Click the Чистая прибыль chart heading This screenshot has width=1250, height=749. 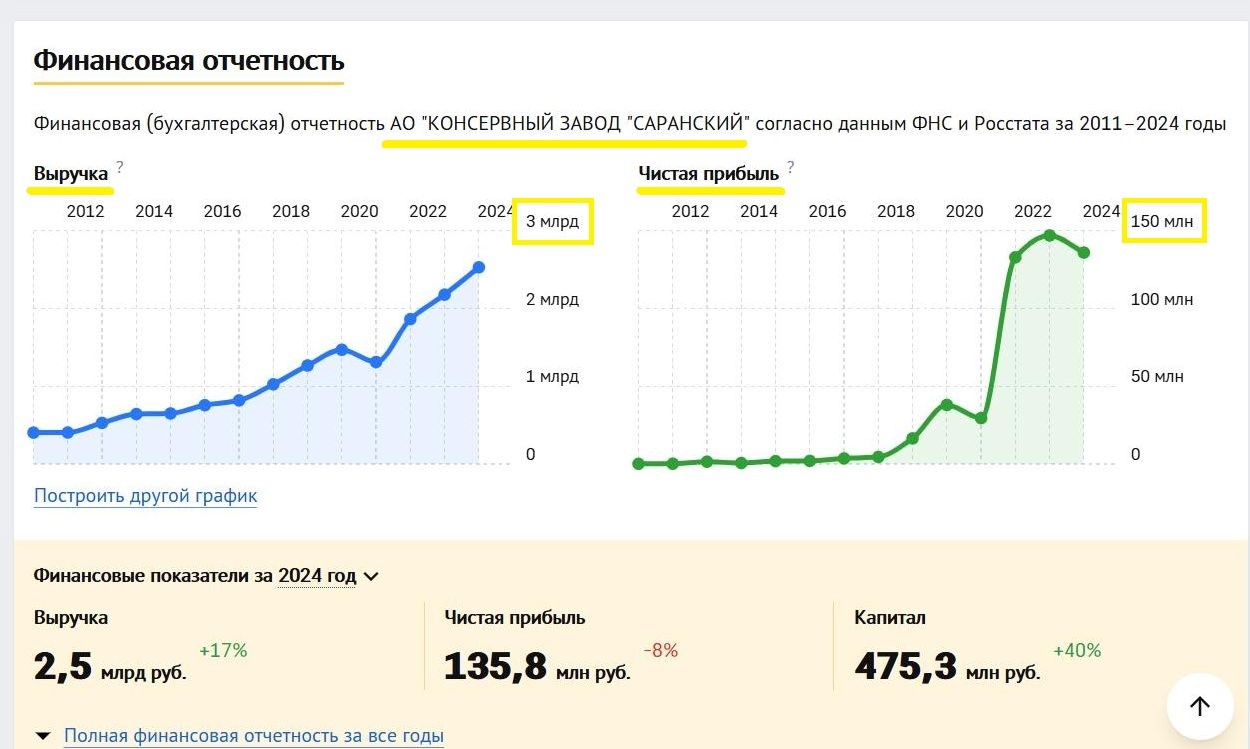[709, 174]
